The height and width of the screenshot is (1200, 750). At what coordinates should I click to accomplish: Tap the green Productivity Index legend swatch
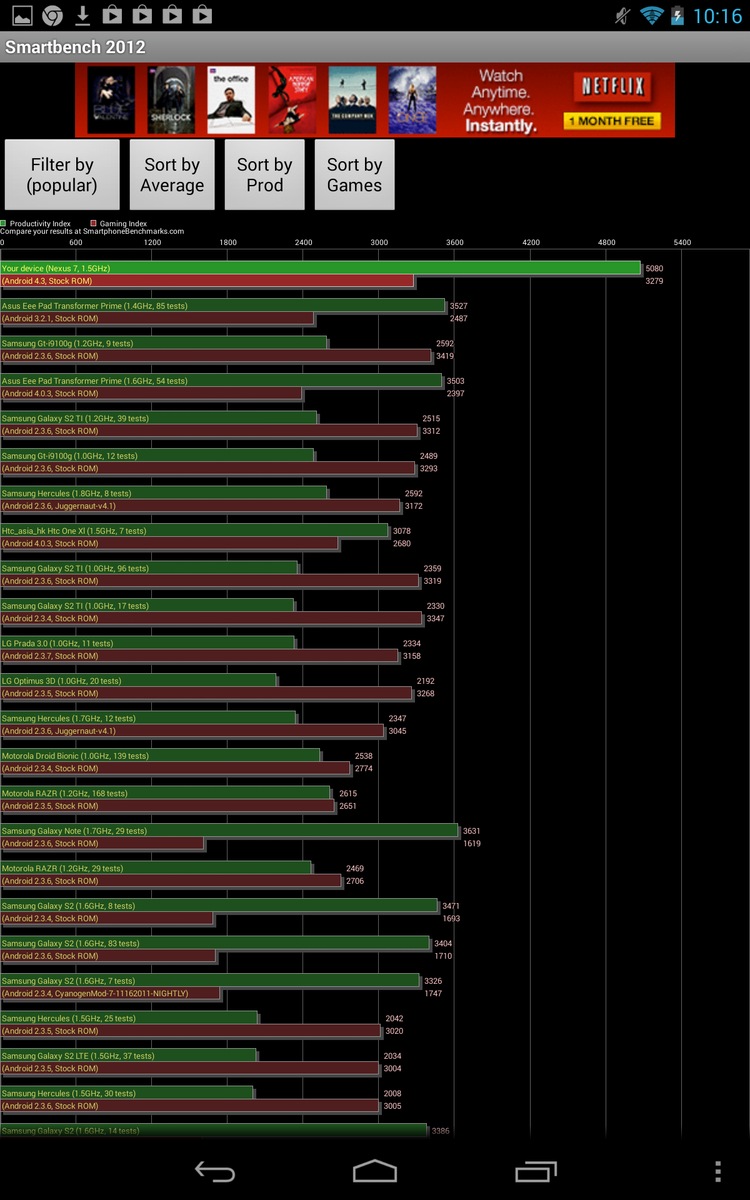point(4,224)
